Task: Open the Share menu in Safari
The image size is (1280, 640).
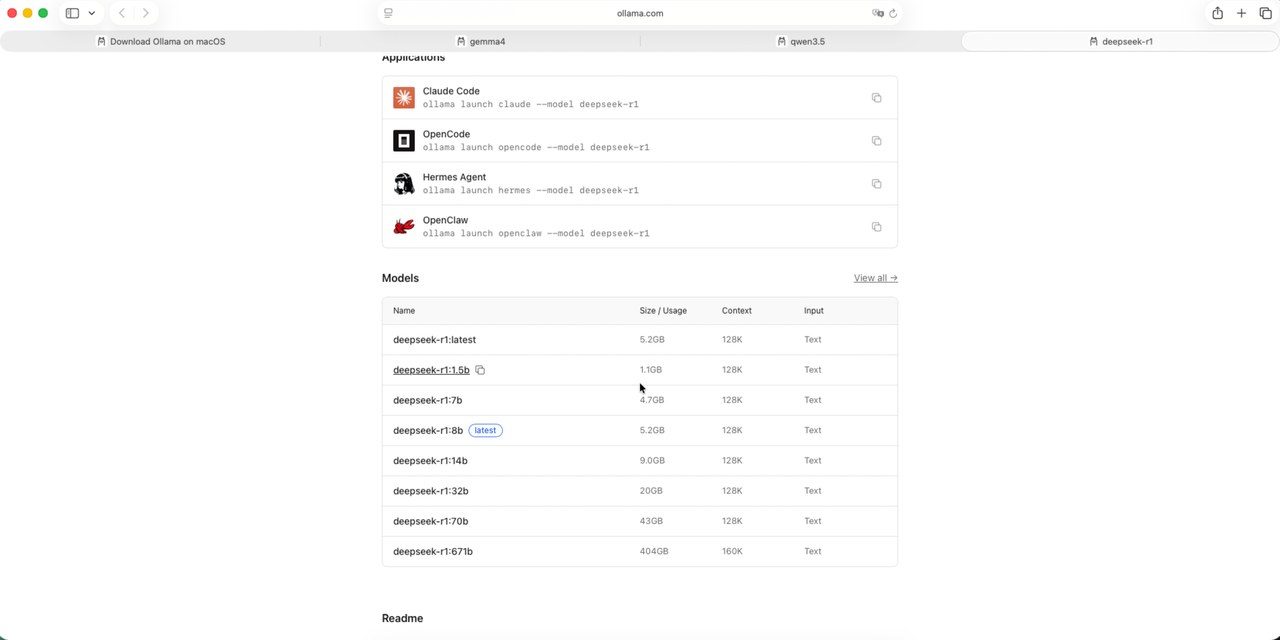Action: 1217,13
